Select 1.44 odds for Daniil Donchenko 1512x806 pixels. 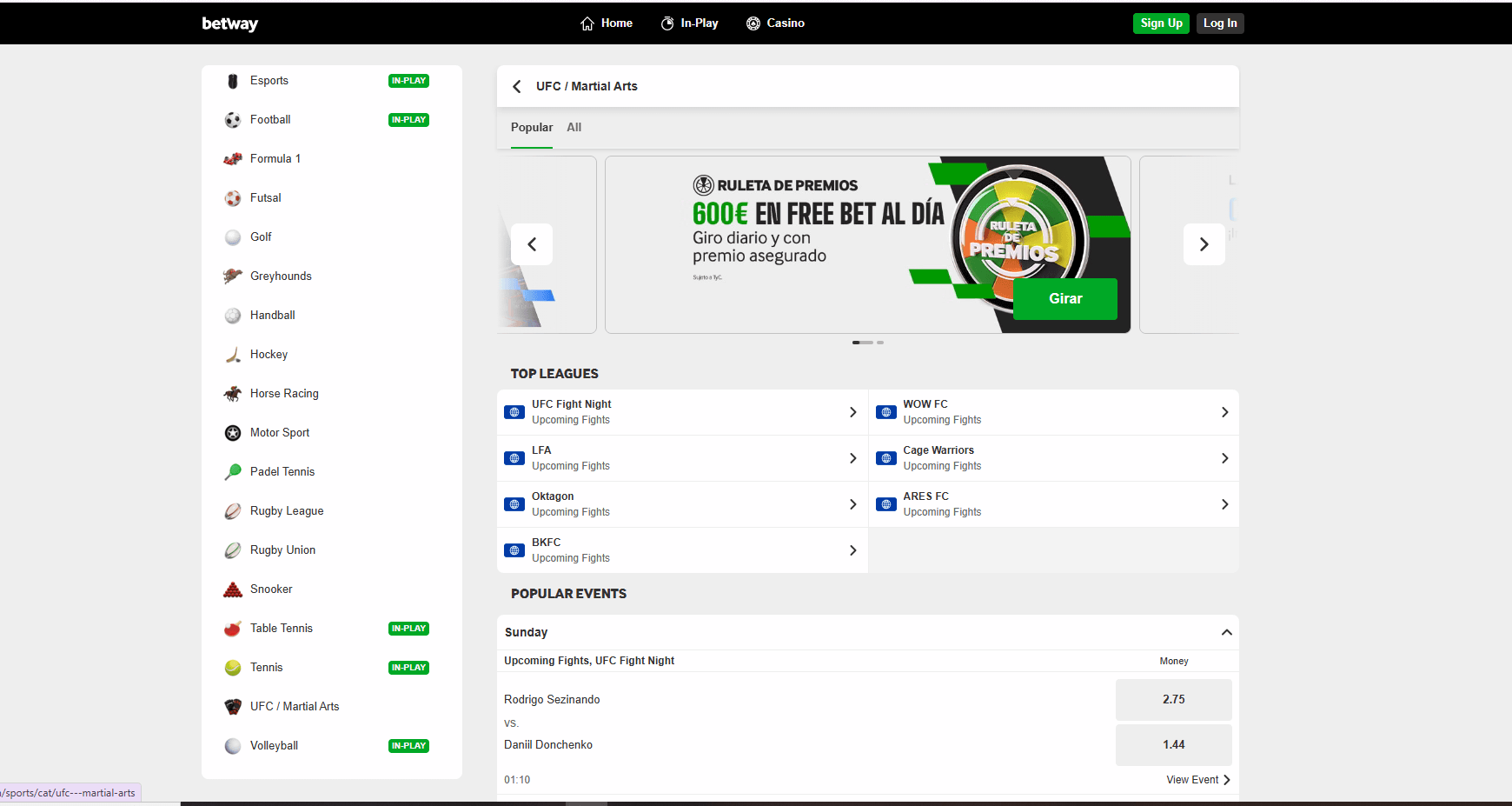coord(1173,744)
